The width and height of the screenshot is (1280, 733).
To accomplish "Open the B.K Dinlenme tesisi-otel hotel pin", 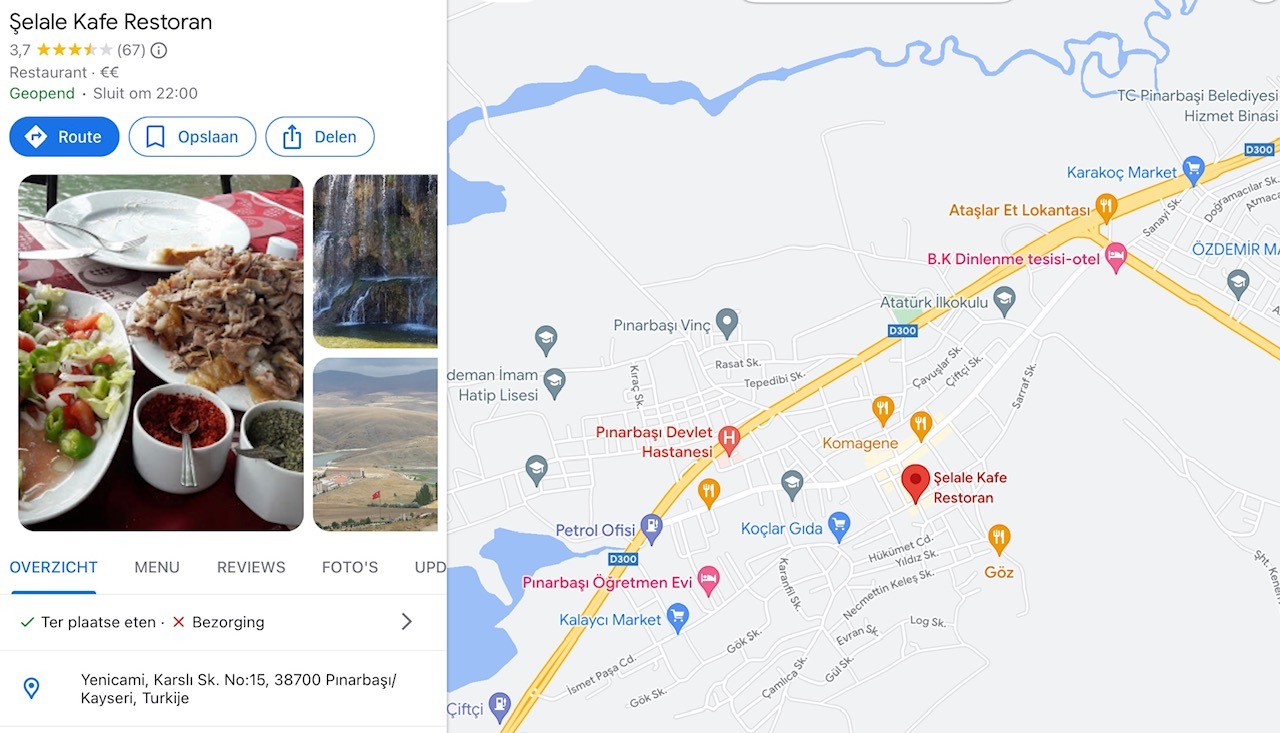I will (1116, 257).
